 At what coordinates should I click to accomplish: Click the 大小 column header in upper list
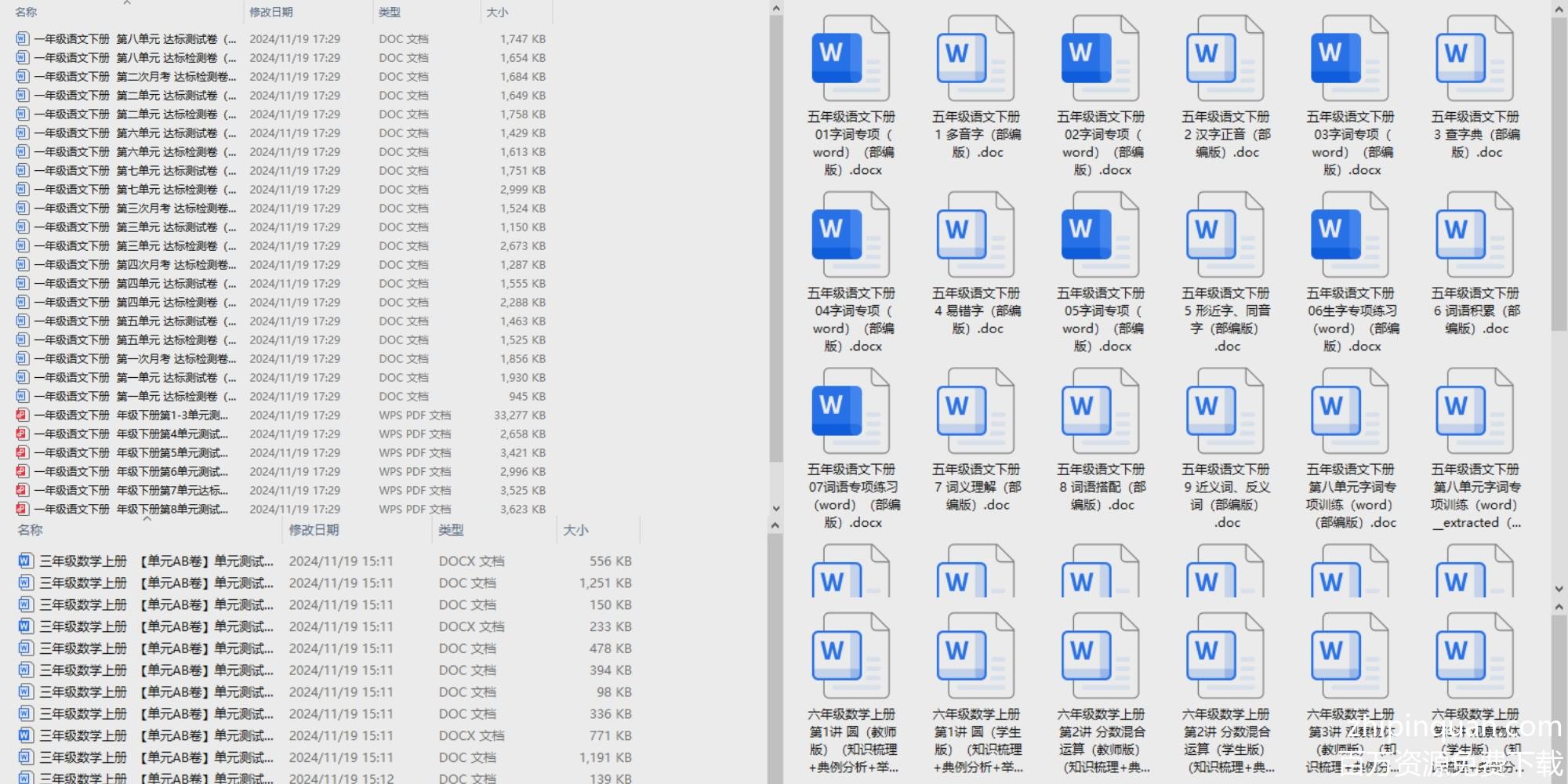pyautogui.click(x=497, y=13)
